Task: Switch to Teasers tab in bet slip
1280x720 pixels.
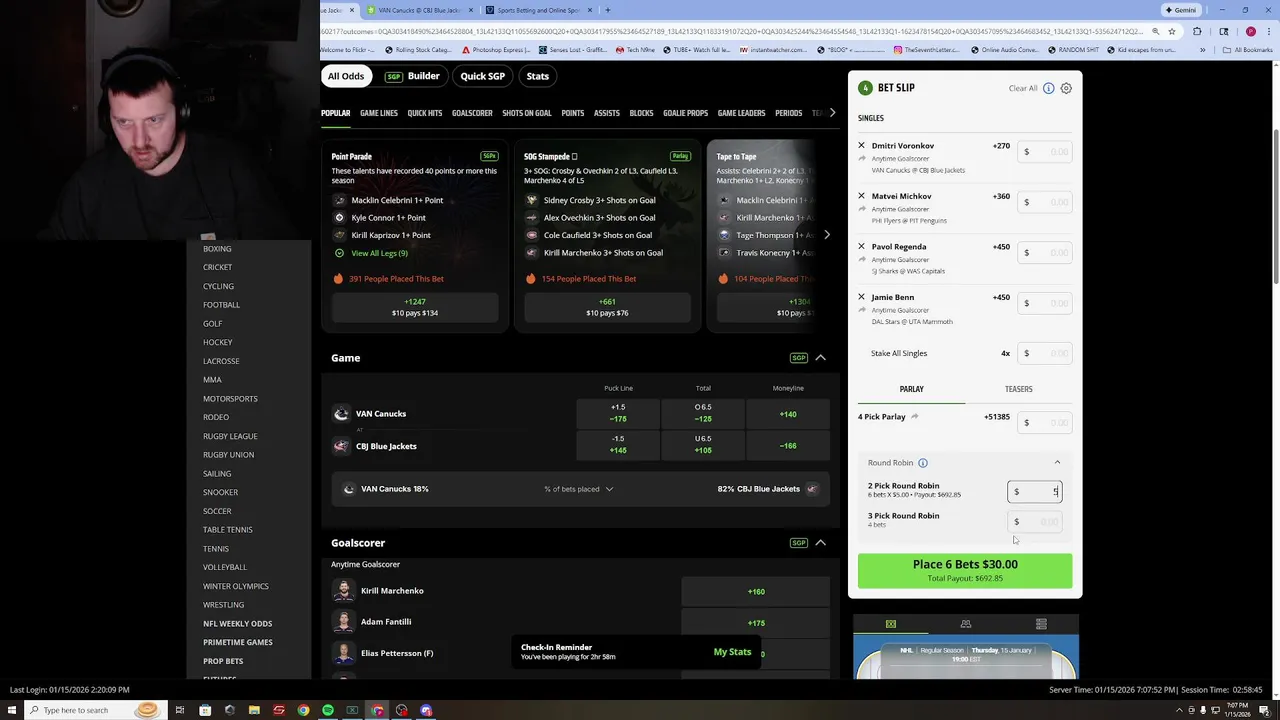Action: tap(1018, 389)
